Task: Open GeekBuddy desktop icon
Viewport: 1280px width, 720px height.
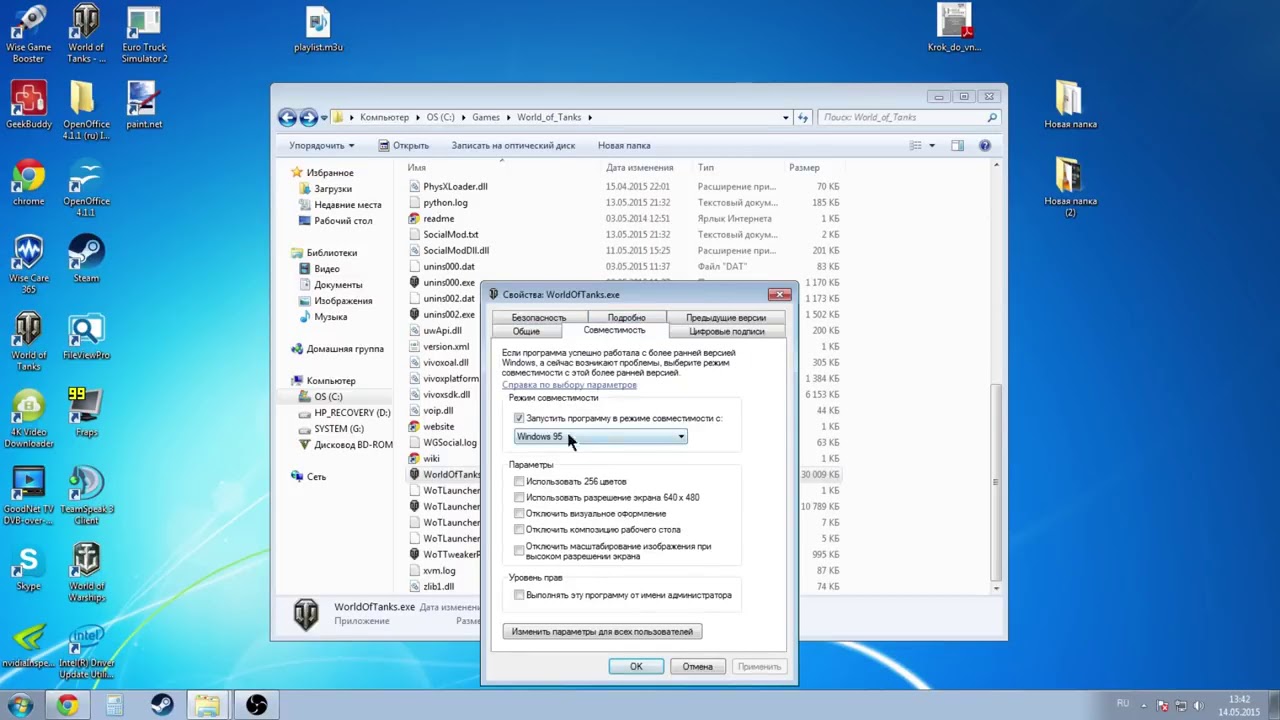Action: (28, 106)
